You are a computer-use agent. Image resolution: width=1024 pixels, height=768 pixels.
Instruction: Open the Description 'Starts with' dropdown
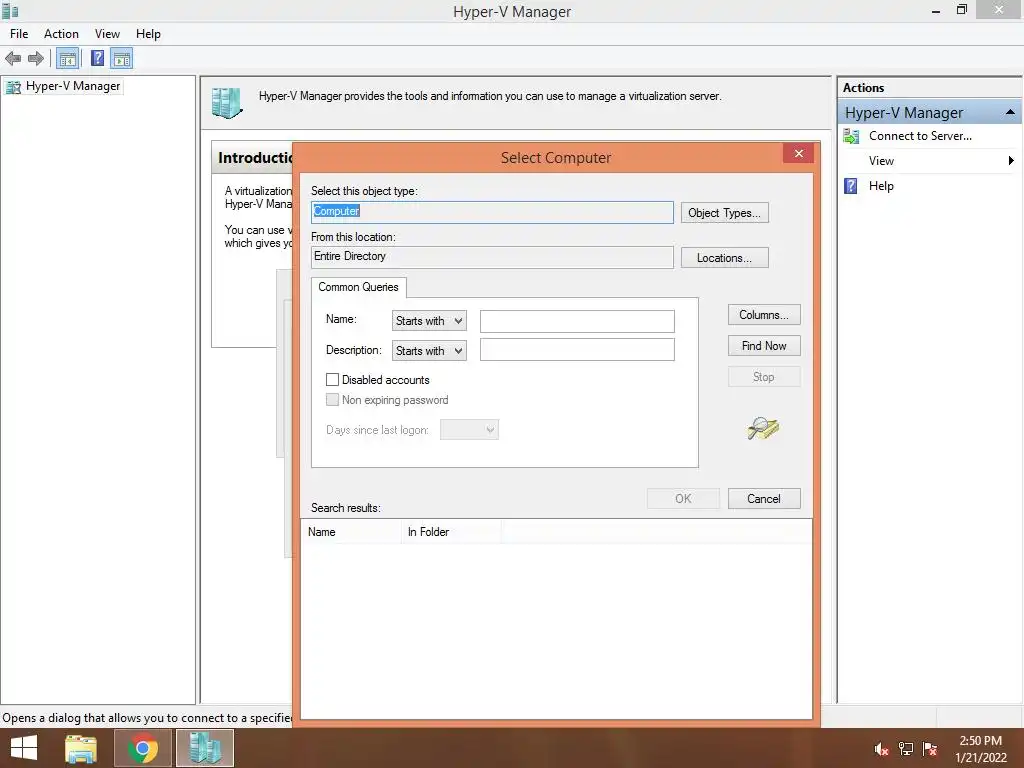pos(429,351)
